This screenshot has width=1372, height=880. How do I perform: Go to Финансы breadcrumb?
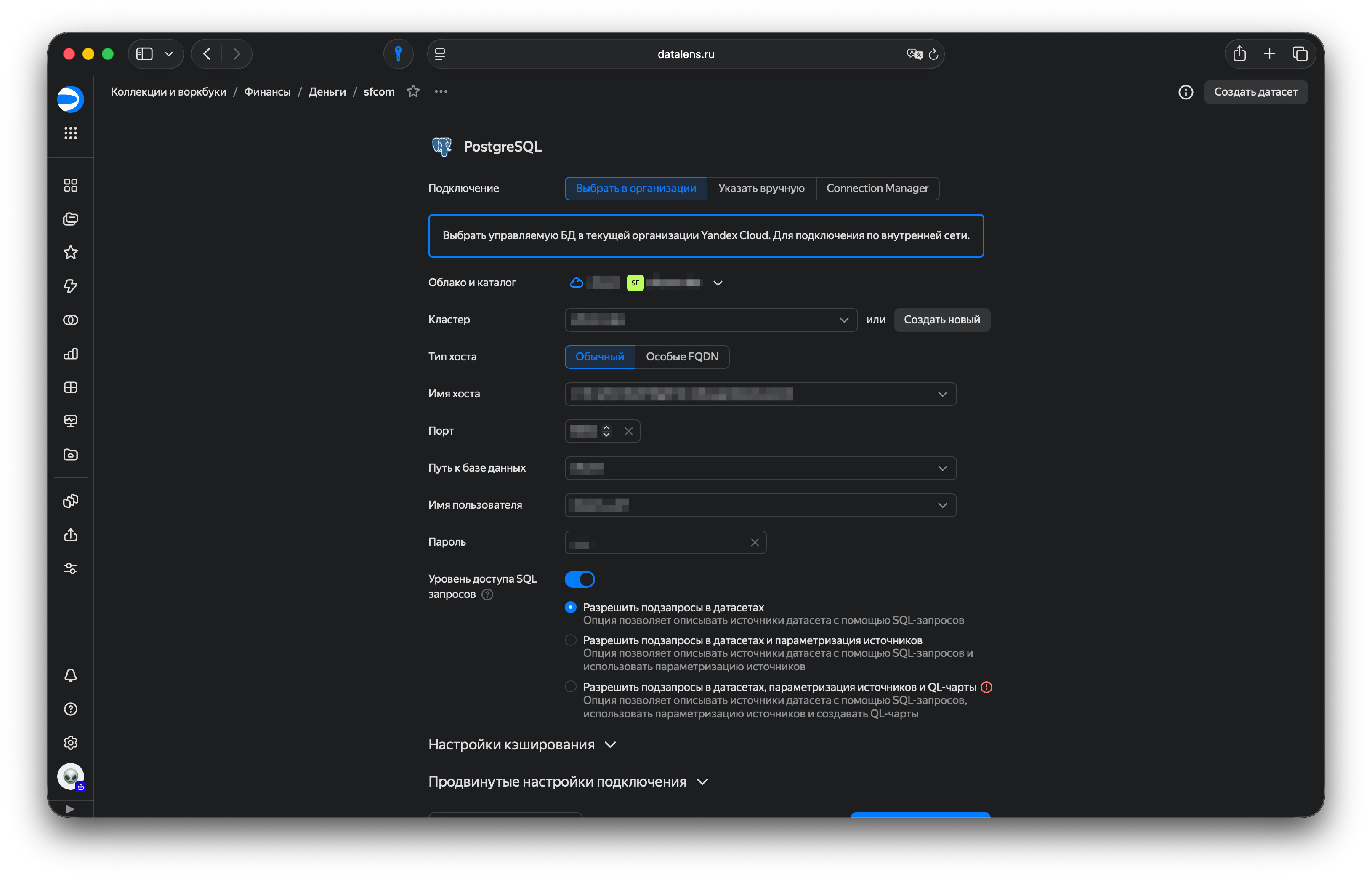(x=267, y=91)
